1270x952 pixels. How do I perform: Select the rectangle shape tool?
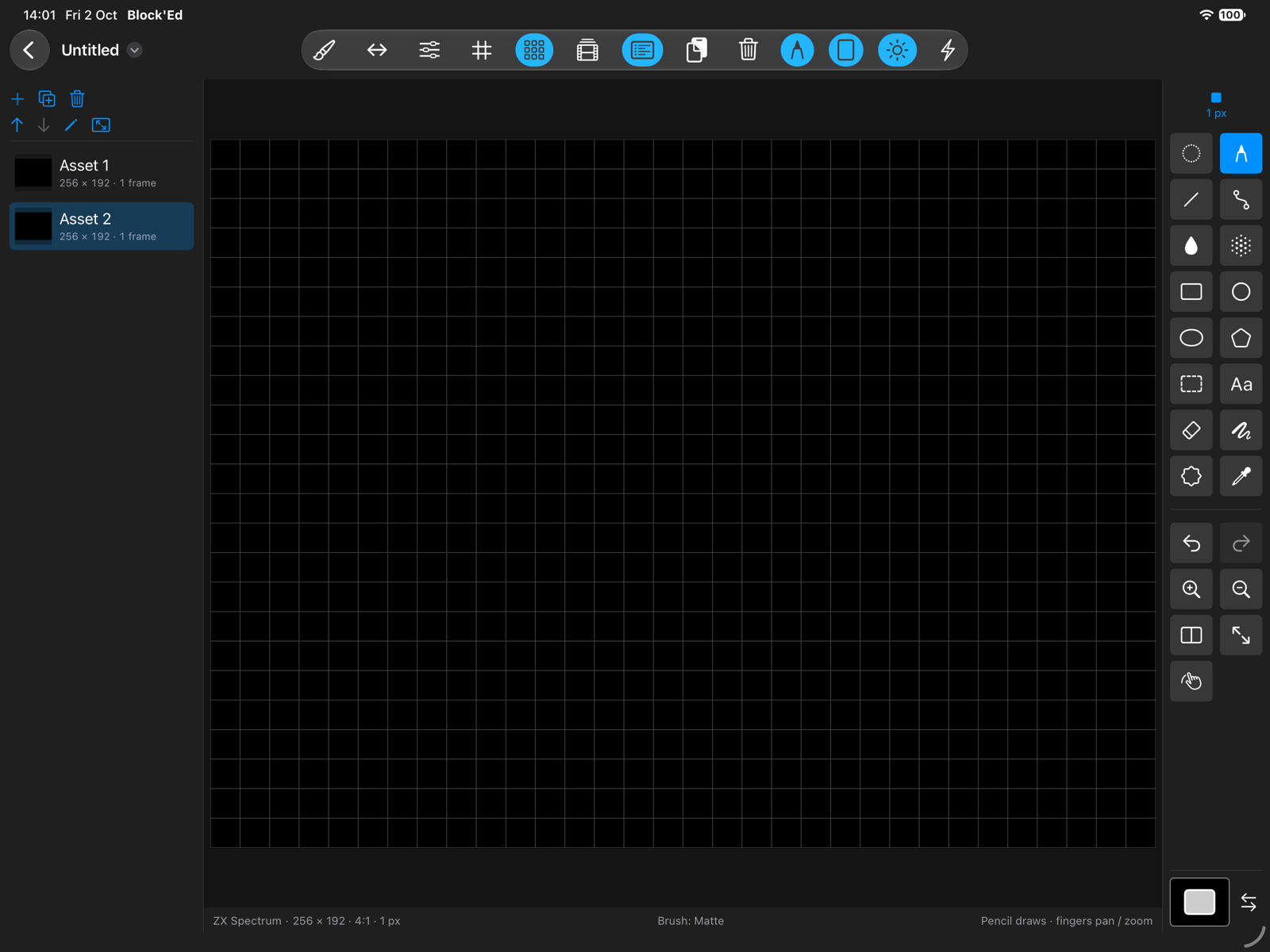[1191, 292]
